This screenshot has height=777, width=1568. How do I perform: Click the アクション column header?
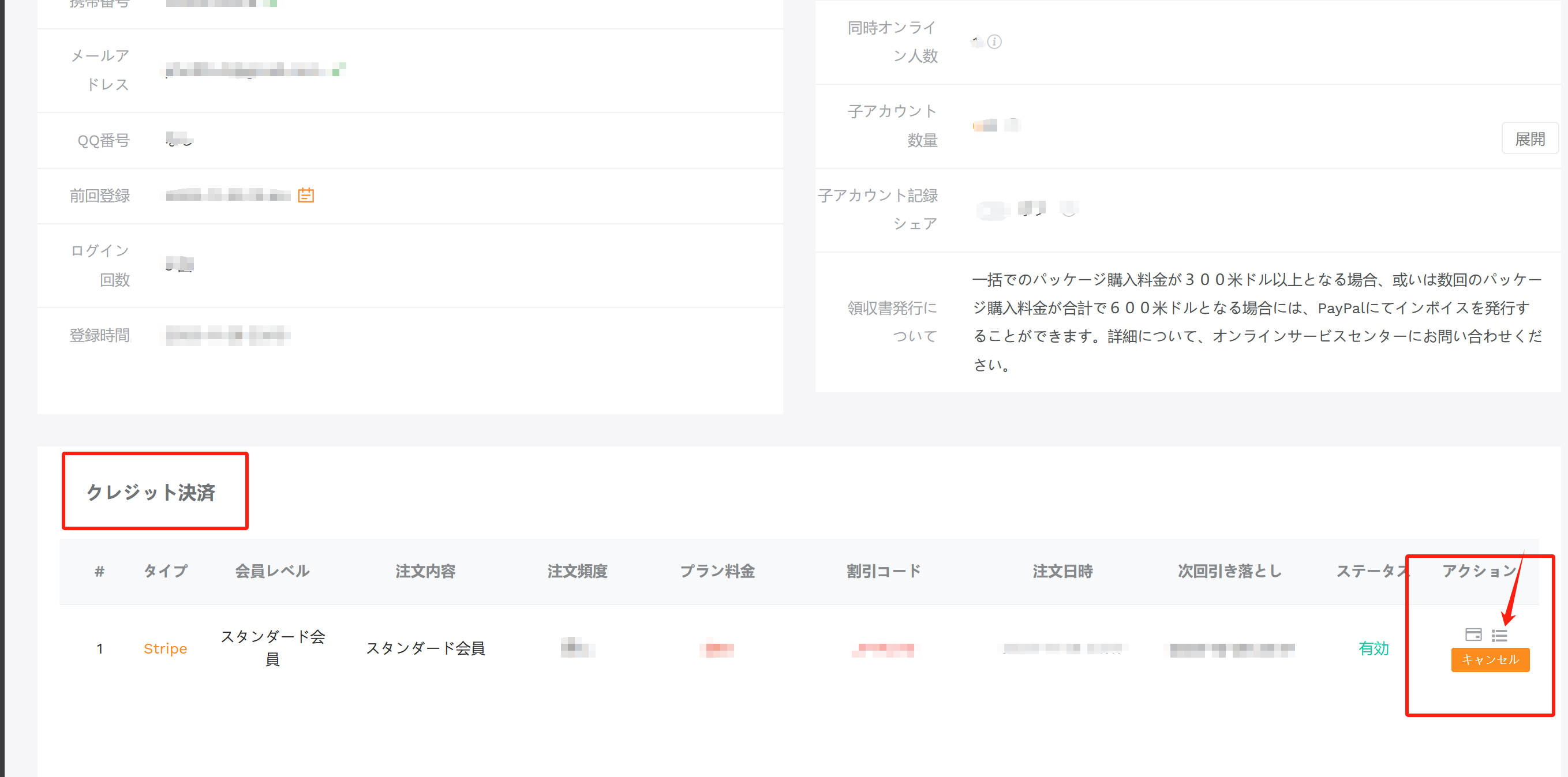click(x=1479, y=571)
